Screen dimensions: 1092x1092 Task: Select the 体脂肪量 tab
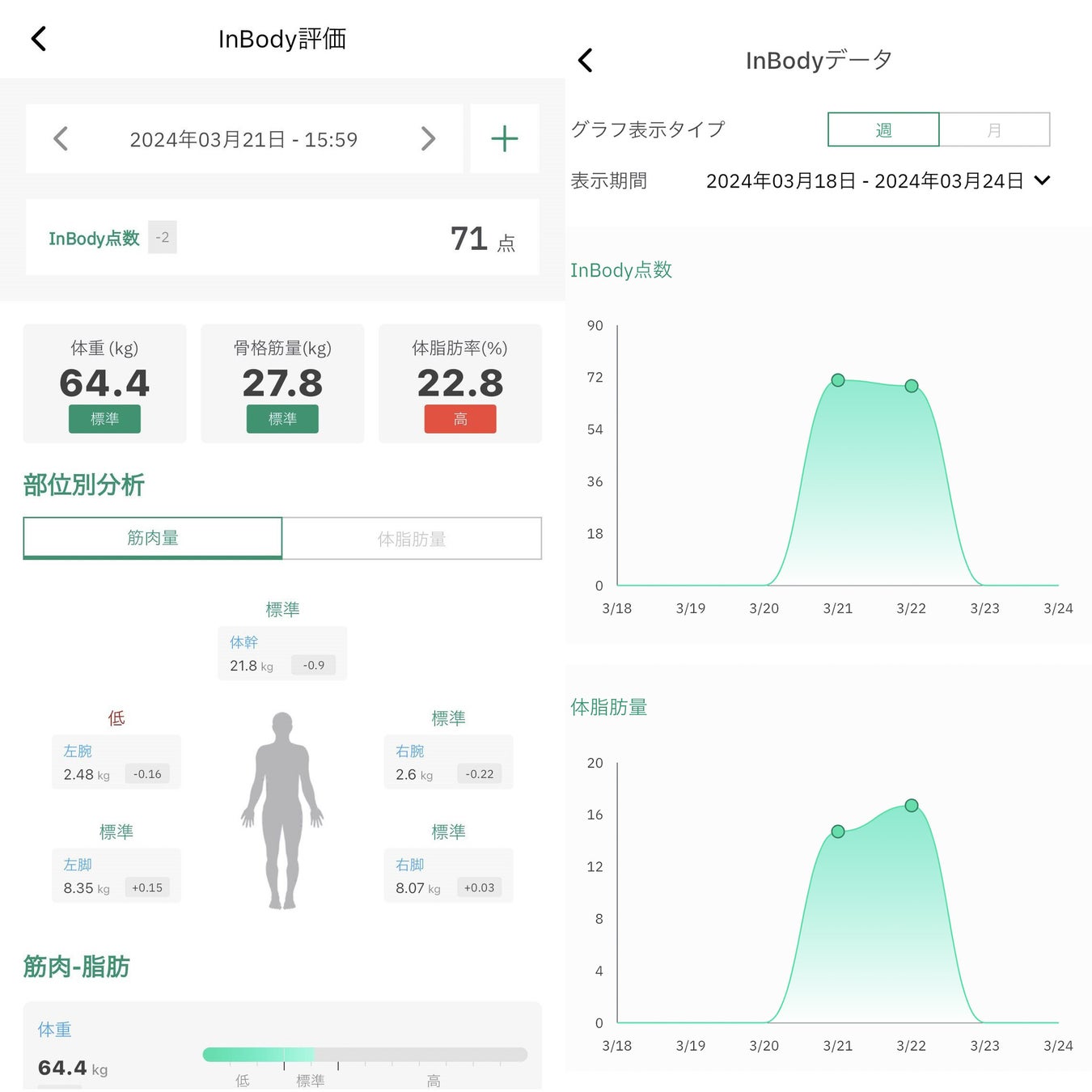pos(412,539)
